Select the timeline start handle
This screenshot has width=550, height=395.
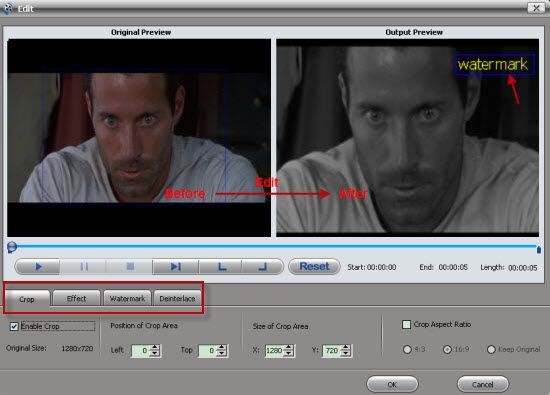pos(12,247)
